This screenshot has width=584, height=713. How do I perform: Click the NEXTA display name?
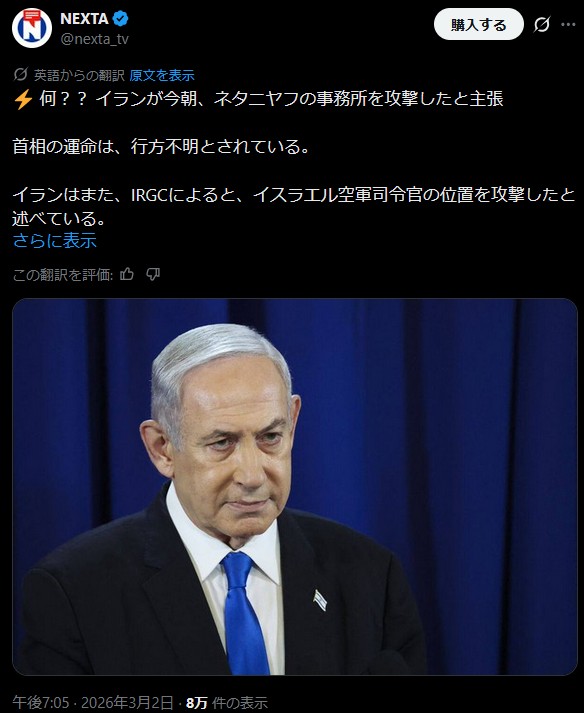point(84,19)
